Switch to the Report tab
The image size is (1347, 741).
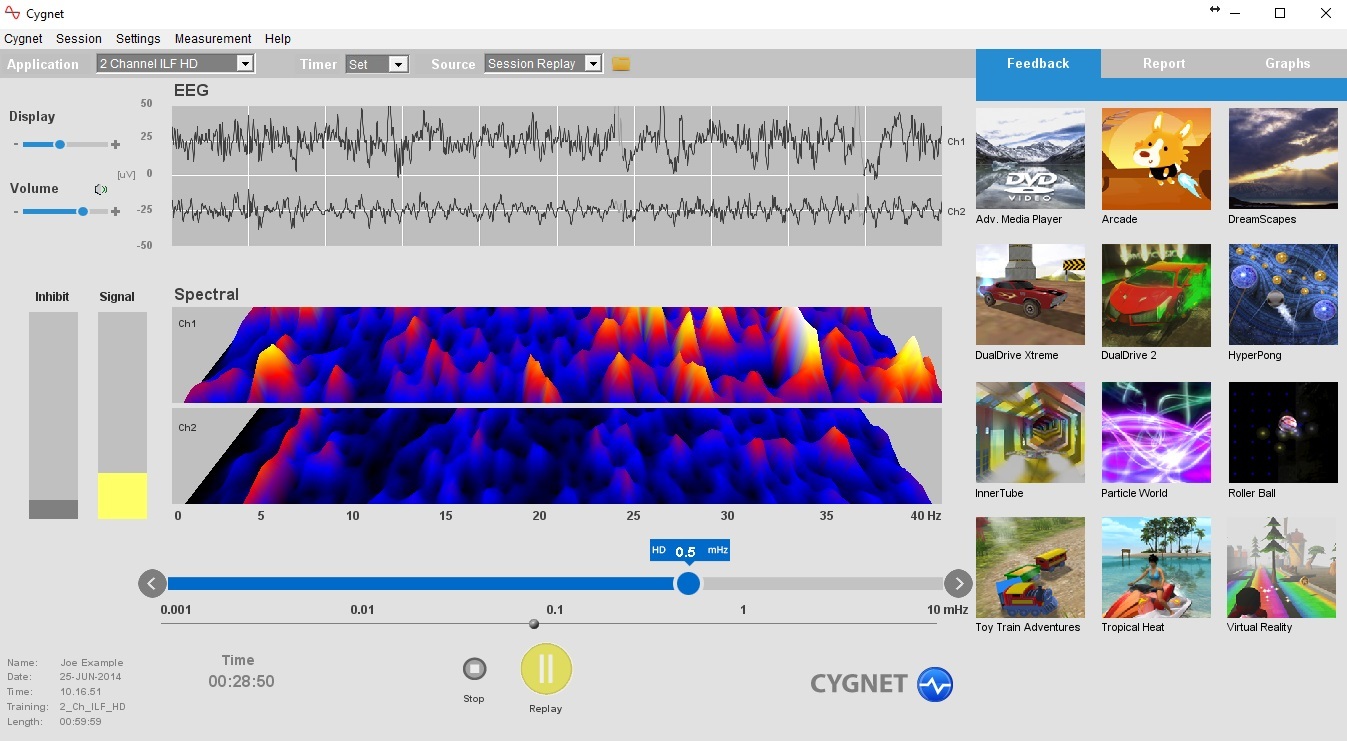click(x=1164, y=63)
